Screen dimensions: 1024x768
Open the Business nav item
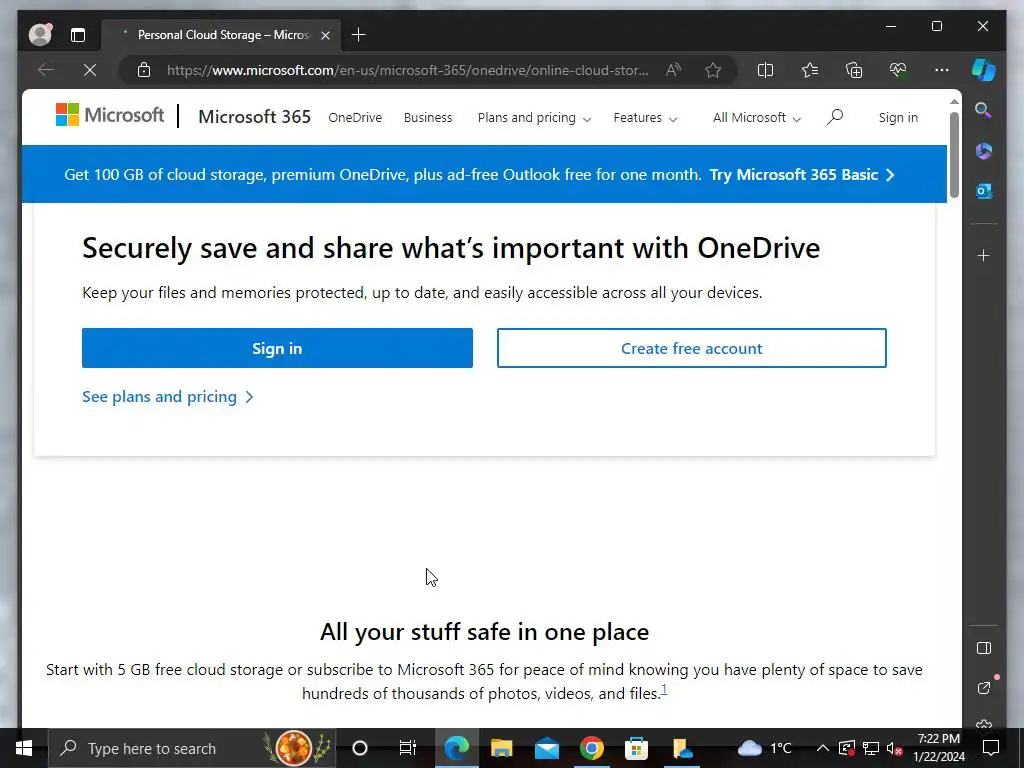click(x=428, y=118)
